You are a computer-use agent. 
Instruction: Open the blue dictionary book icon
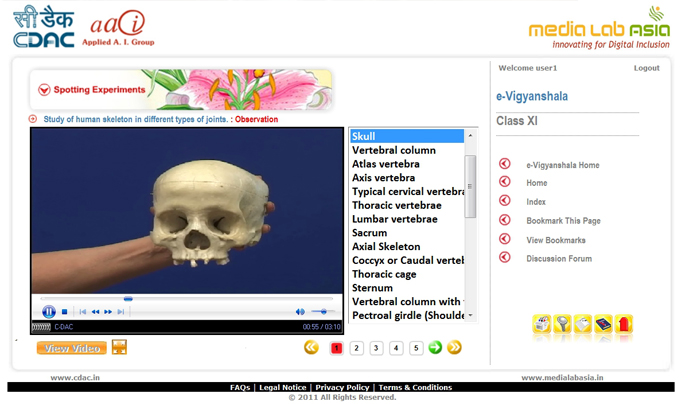(603, 324)
